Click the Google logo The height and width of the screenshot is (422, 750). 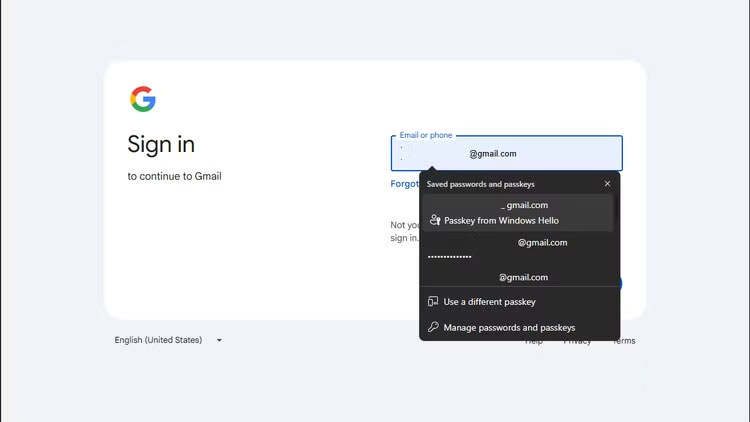[143, 99]
